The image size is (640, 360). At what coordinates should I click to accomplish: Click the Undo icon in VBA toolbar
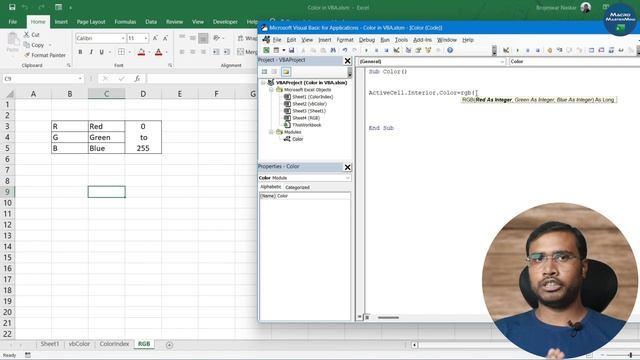(x=345, y=50)
